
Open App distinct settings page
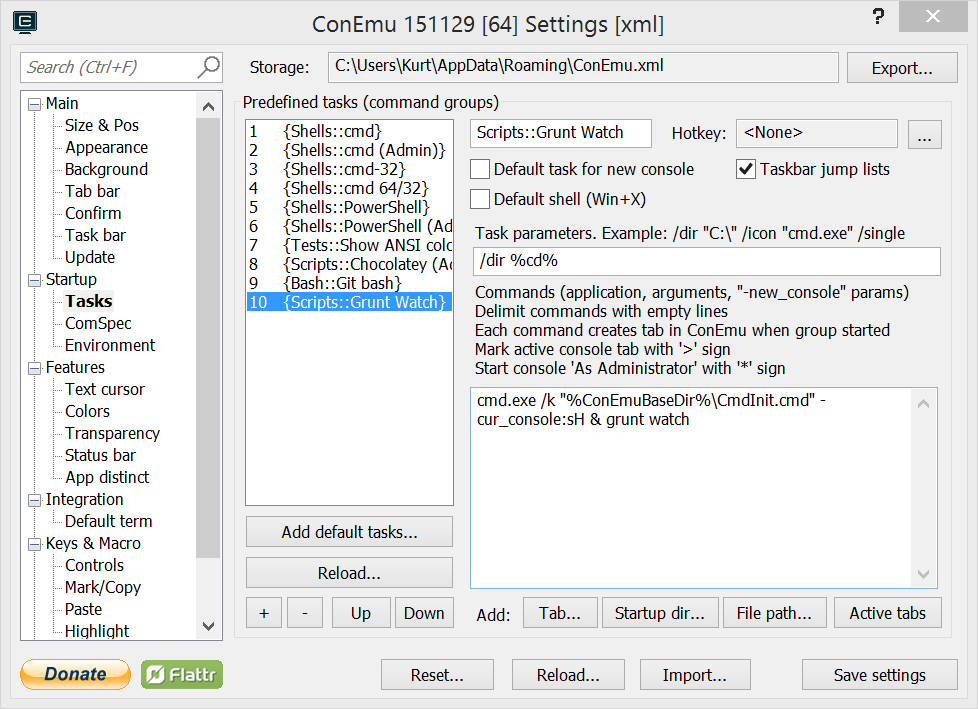[x=107, y=478]
